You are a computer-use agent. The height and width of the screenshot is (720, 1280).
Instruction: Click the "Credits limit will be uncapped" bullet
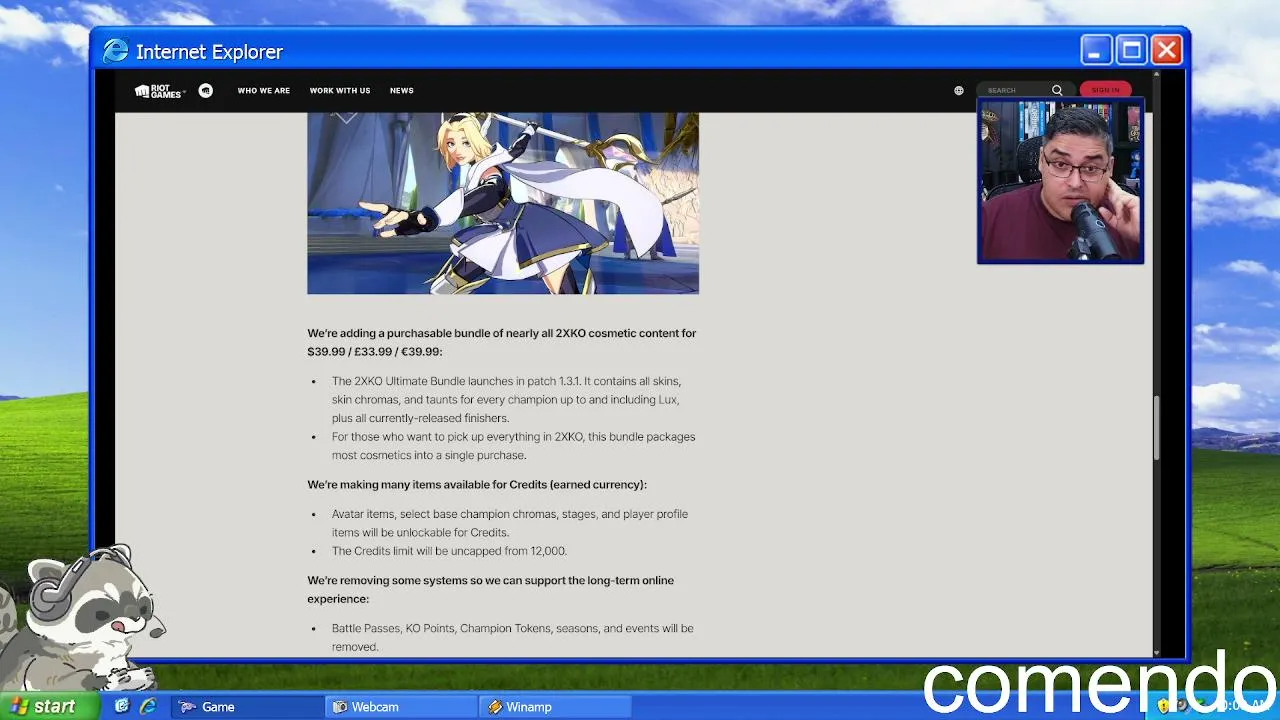[449, 551]
